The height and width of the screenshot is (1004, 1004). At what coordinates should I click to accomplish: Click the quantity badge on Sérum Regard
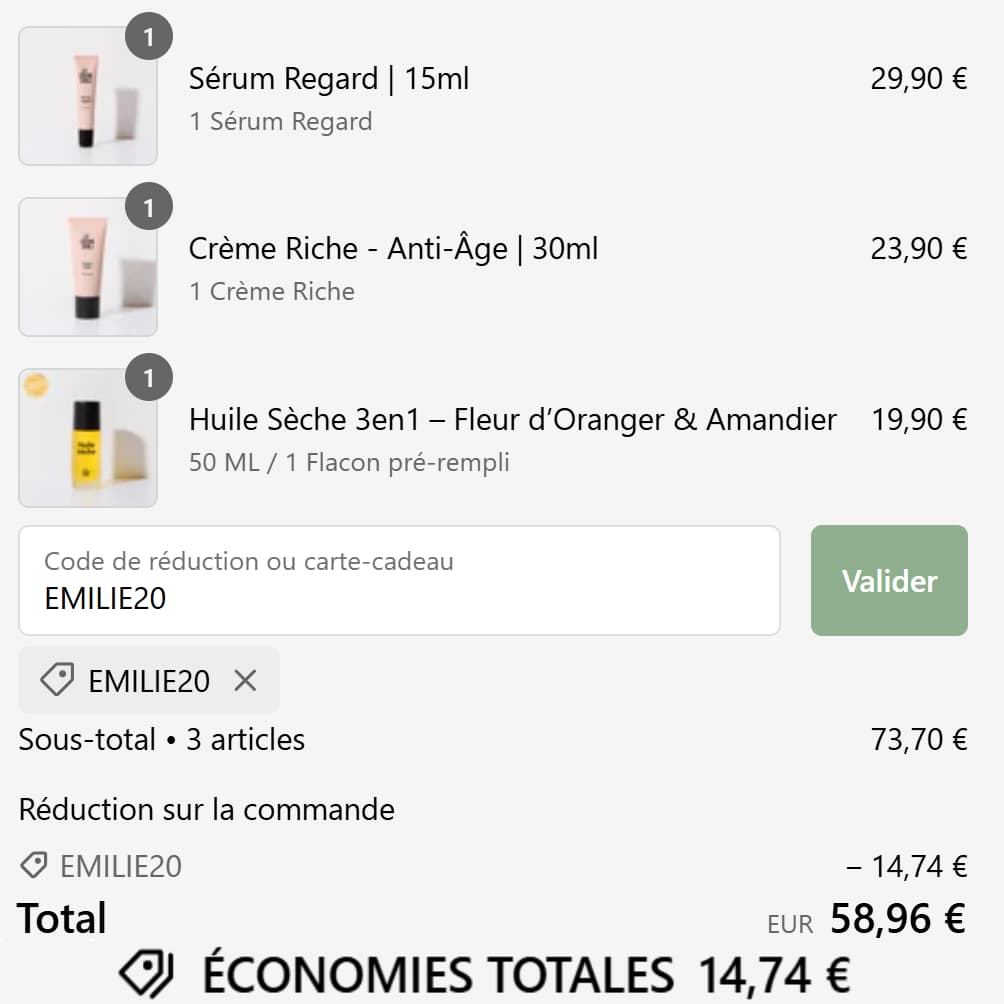(x=148, y=36)
